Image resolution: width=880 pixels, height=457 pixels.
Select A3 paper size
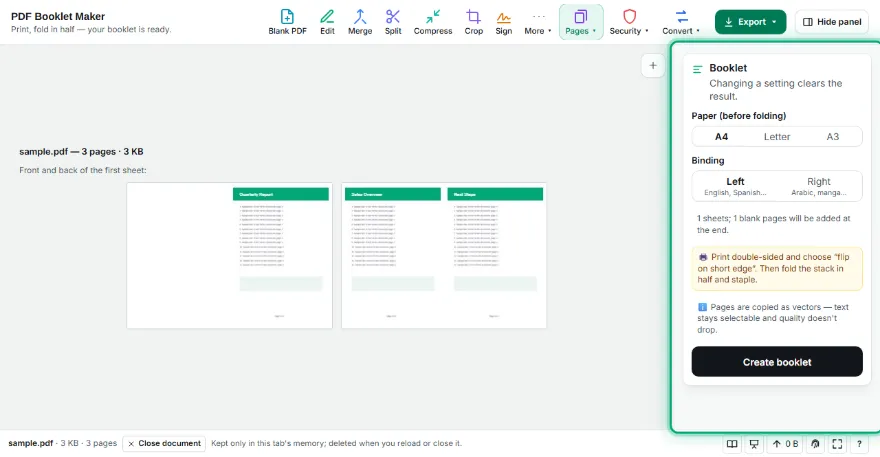(833, 136)
